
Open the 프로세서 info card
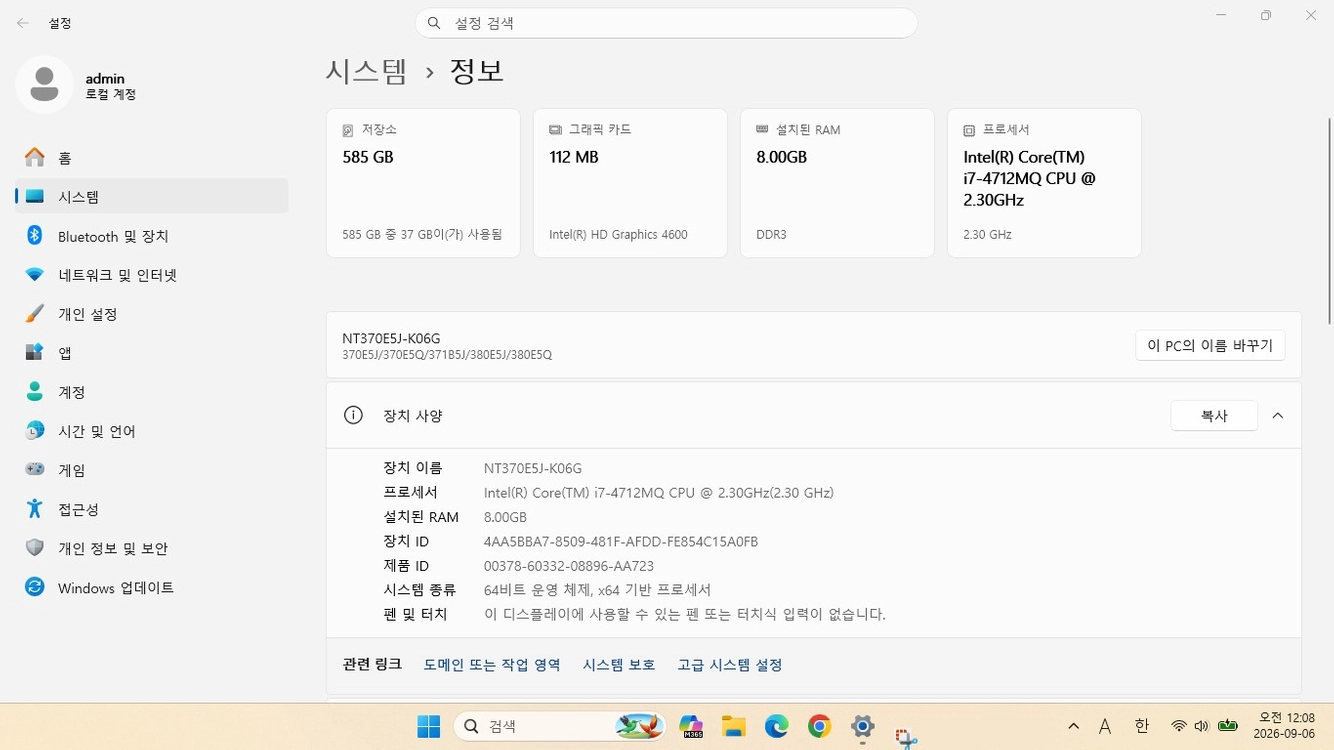(x=1044, y=183)
